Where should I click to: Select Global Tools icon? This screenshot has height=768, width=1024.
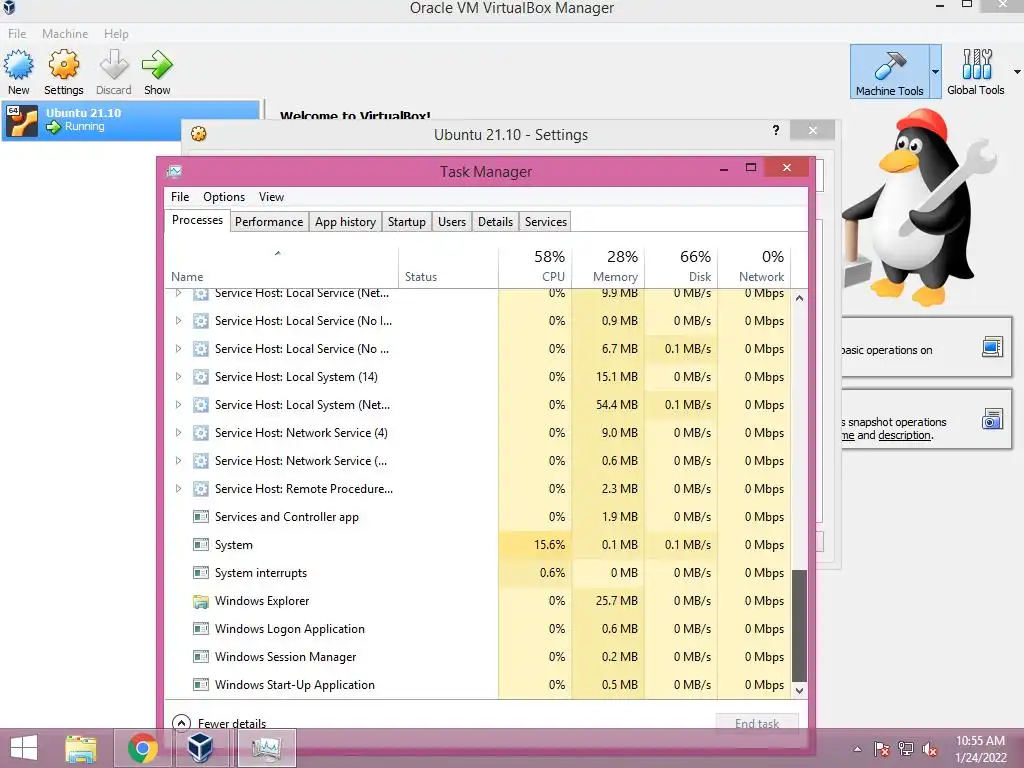(x=976, y=64)
